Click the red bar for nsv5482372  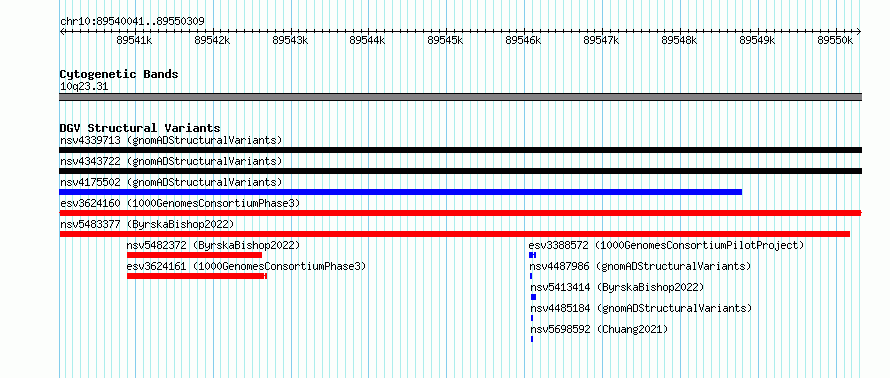[194, 255]
